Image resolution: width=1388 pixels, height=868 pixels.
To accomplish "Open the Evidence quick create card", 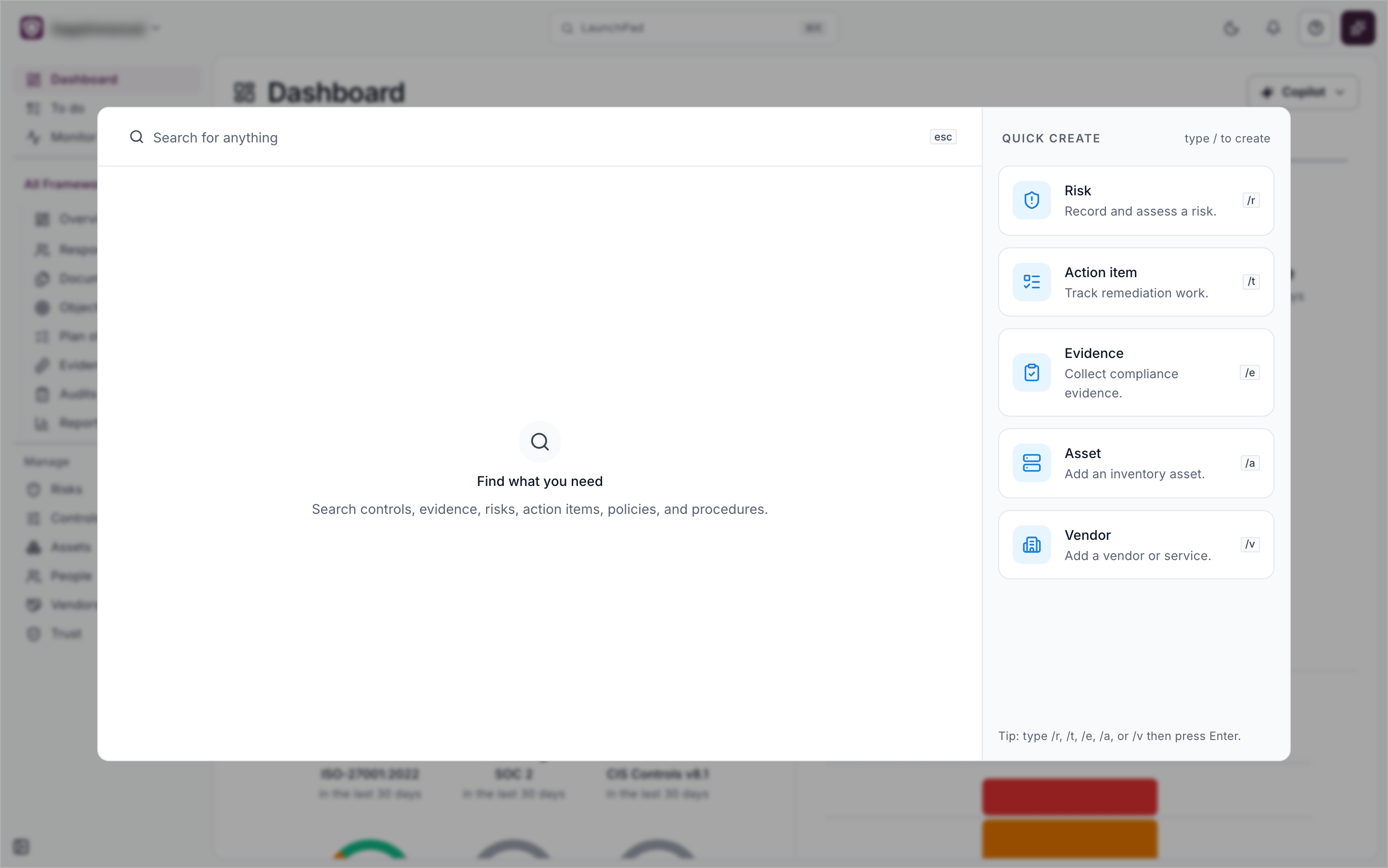I will pos(1135,372).
